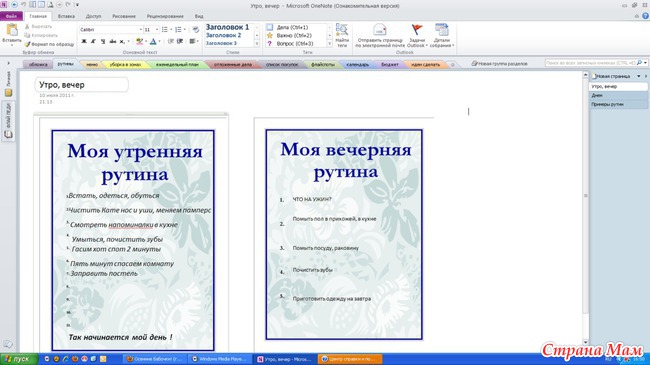Click the increase indent icon

coord(180,41)
